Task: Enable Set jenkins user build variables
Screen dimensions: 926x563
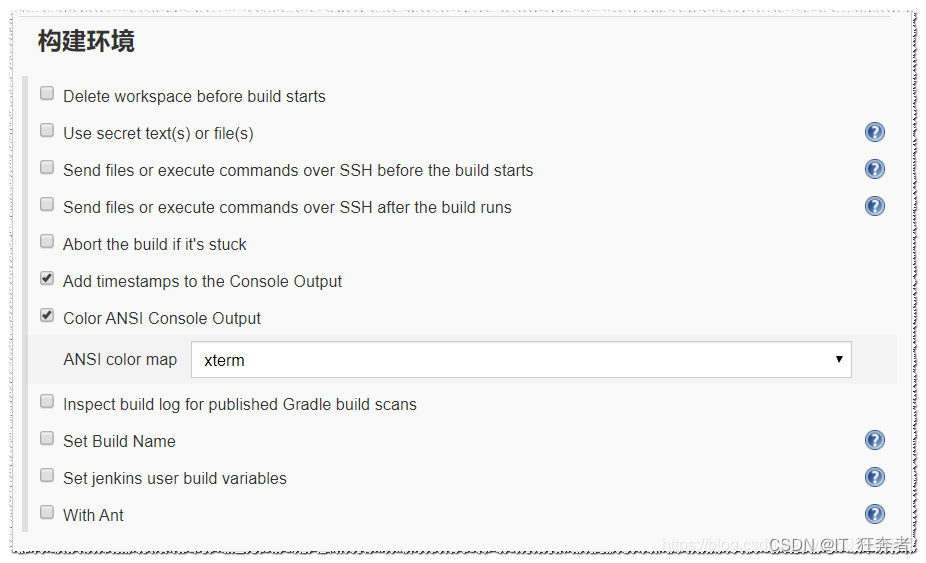Action: pos(47,476)
